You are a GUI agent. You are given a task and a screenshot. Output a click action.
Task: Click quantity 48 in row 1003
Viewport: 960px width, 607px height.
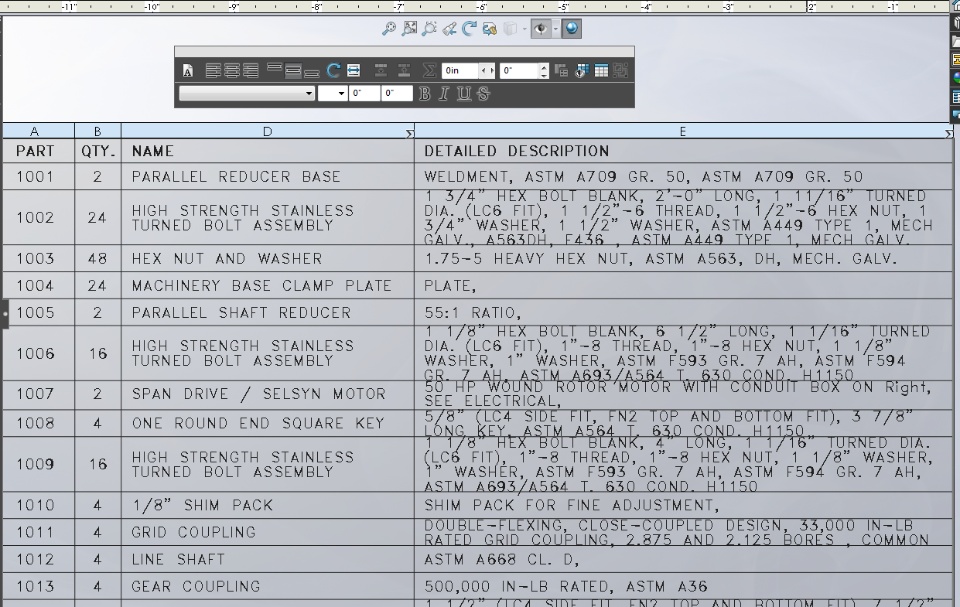tap(98, 258)
